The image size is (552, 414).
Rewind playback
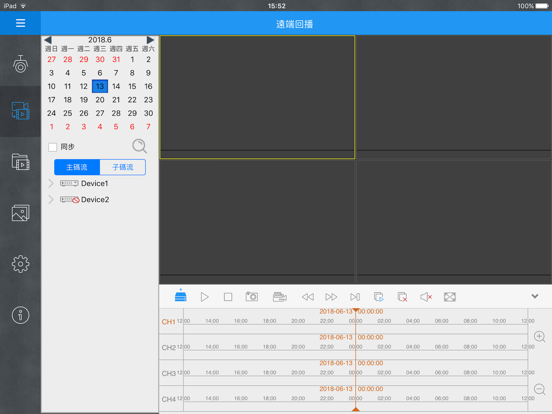coord(308,297)
